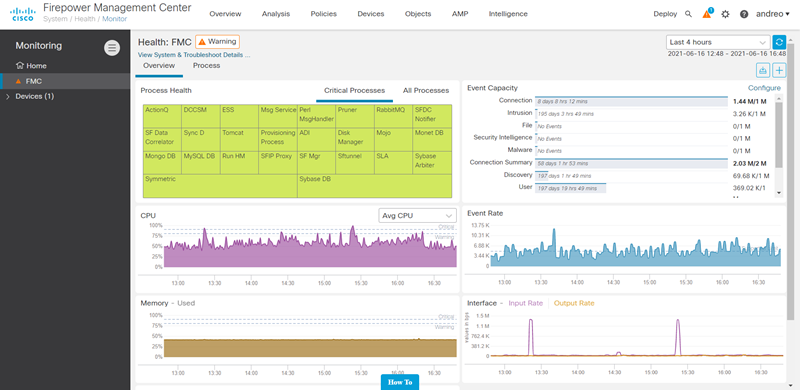The height and width of the screenshot is (390, 800).
Task: Click the Deploy button
Action: pos(665,14)
